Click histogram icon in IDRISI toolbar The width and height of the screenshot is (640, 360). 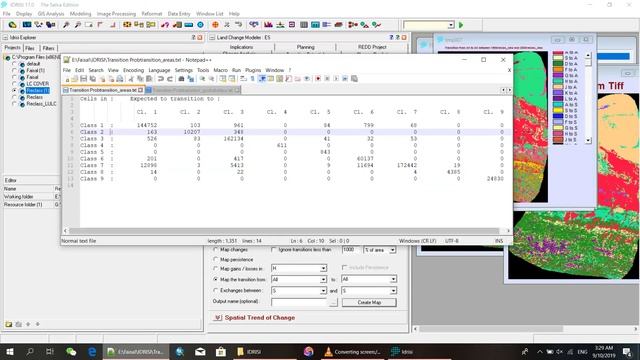coord(268,25)
